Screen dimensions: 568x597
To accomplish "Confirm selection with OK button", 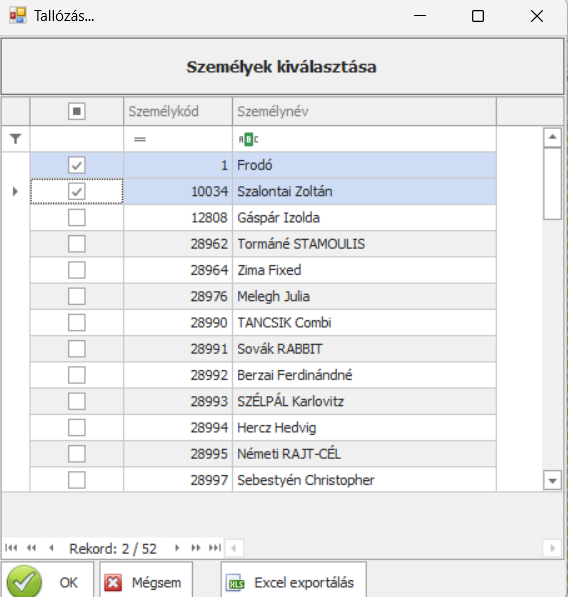I will coord(47,579).
